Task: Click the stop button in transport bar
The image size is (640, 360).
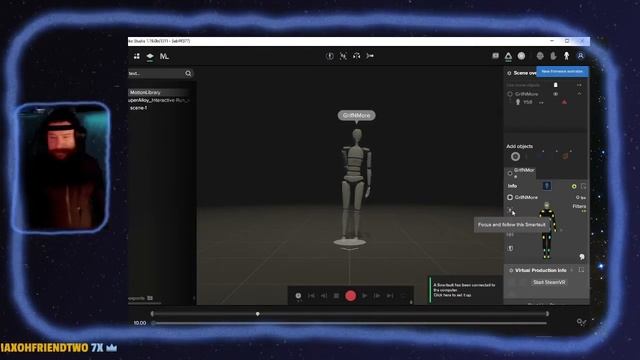Action: [336, 296]
